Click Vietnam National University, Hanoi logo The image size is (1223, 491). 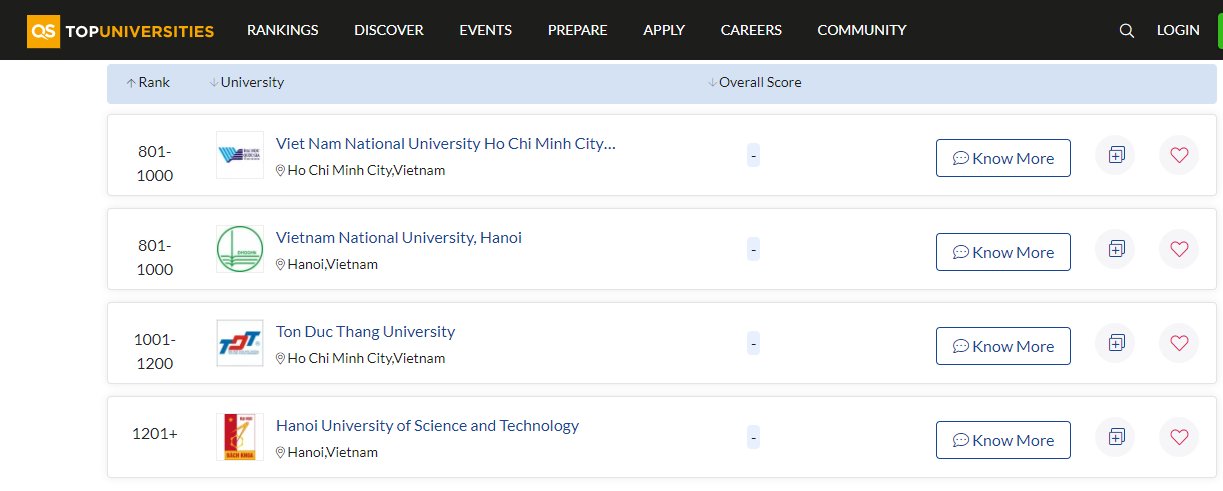point(240,249)
